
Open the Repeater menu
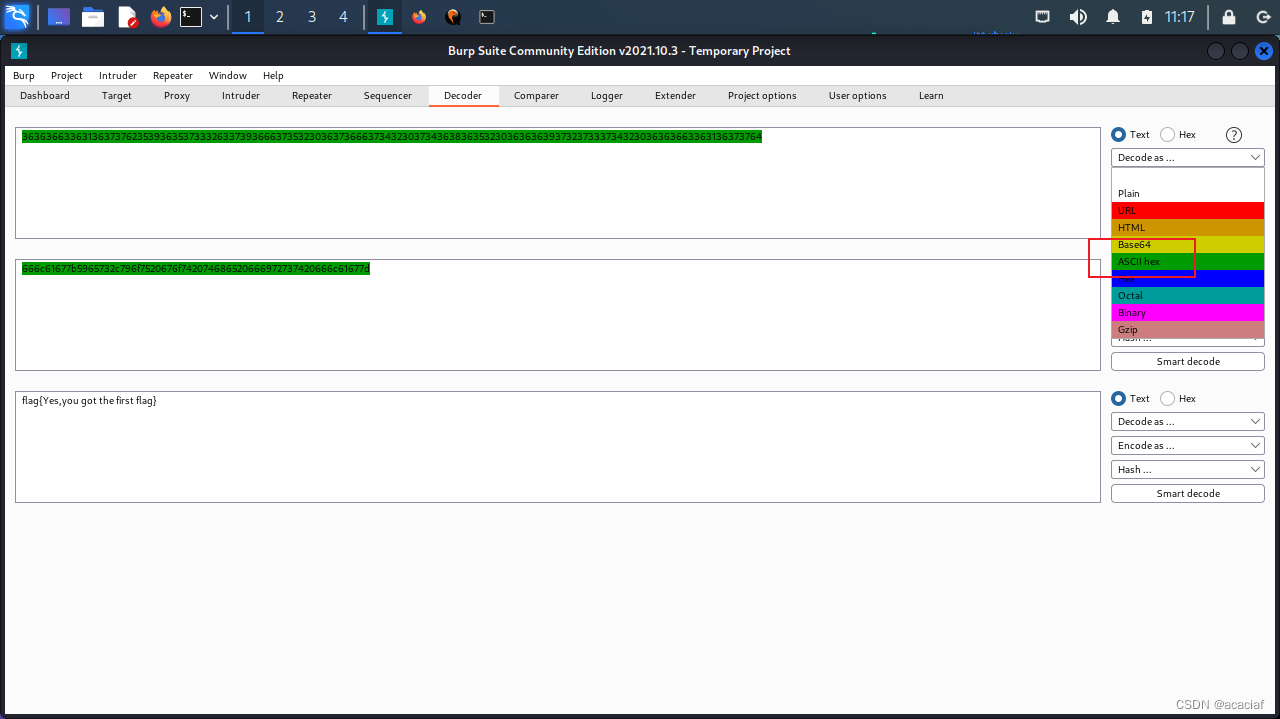[173, 76]
